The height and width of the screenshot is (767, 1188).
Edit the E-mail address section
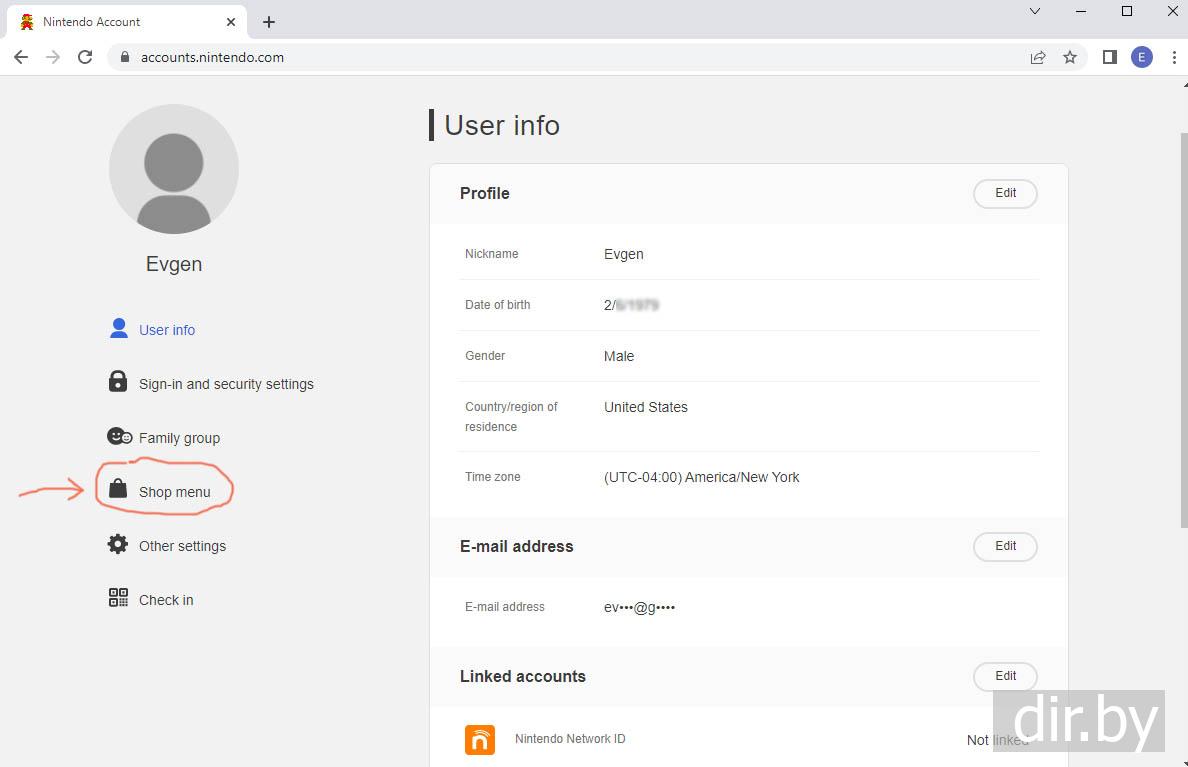pyautogui.click(x=1005, y=546)
